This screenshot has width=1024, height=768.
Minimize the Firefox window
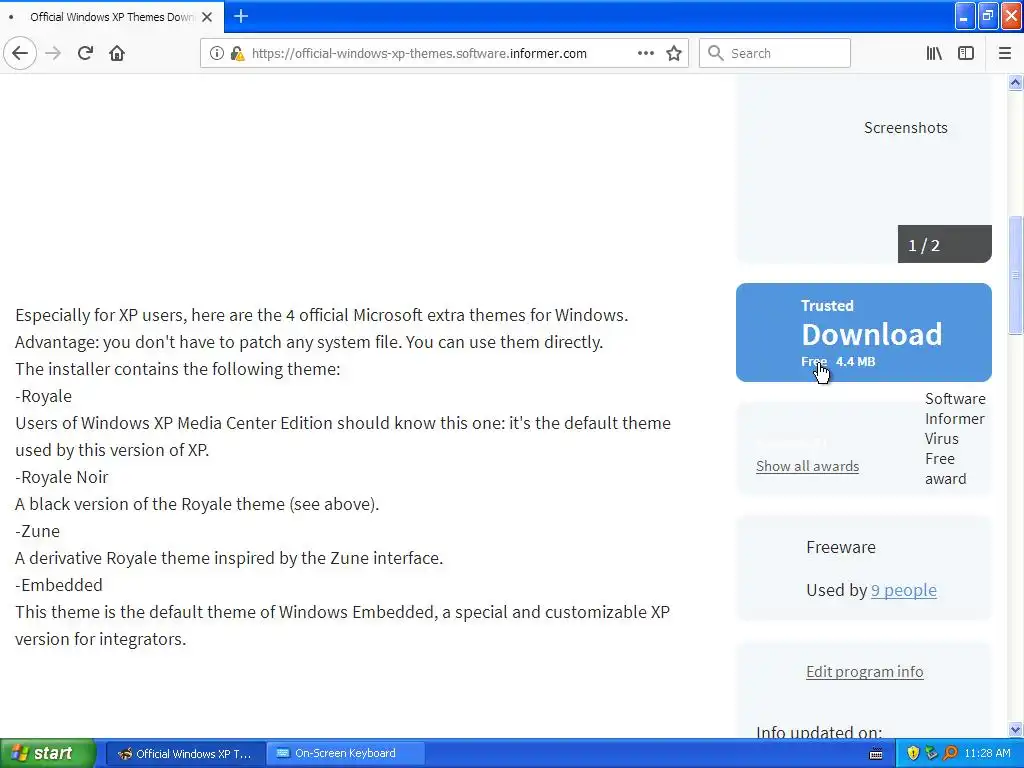(x=965, y=16)
